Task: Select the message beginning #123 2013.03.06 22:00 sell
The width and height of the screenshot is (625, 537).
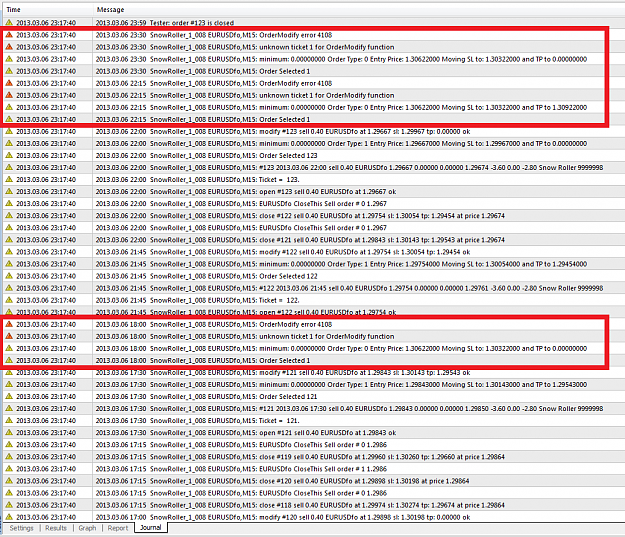Action: tap(349, 167)
